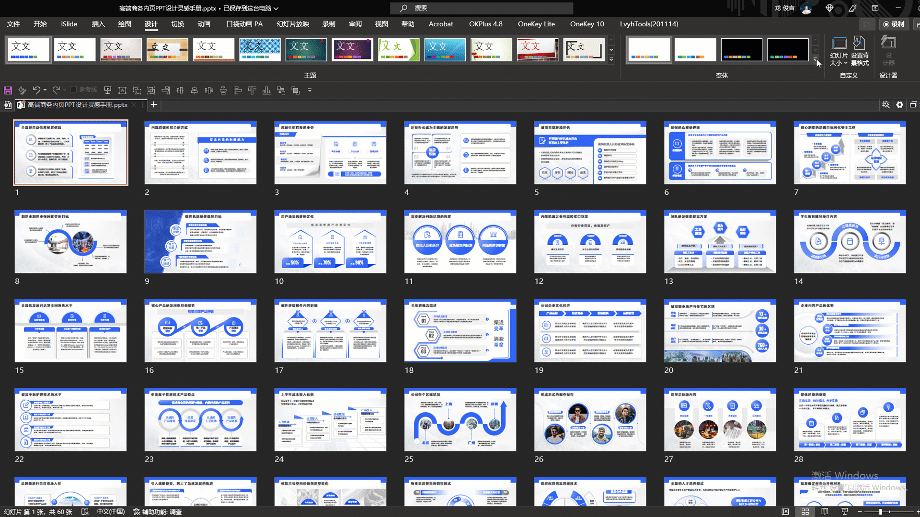The image size is (920, 517).
Task: Start slideshow from status bar icon
Action: (844, 512)
